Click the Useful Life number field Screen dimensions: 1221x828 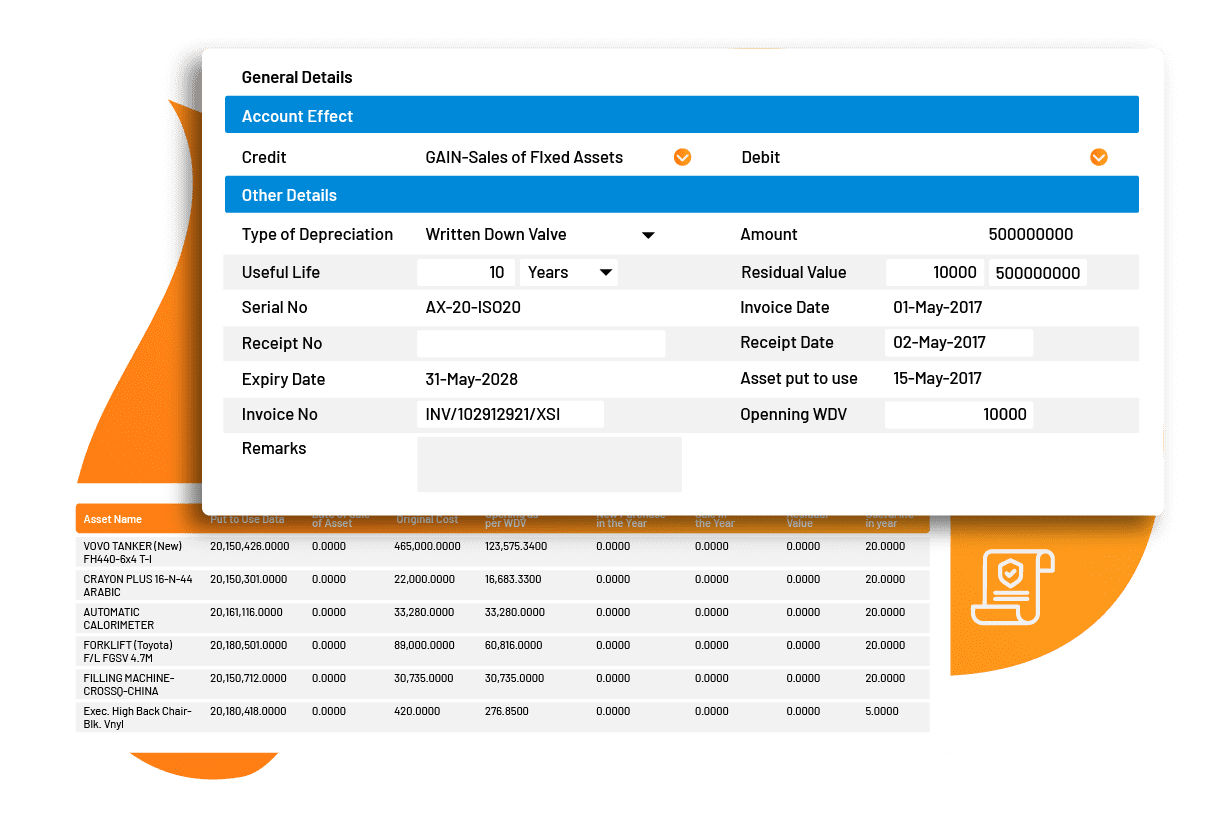click(466, 272)
